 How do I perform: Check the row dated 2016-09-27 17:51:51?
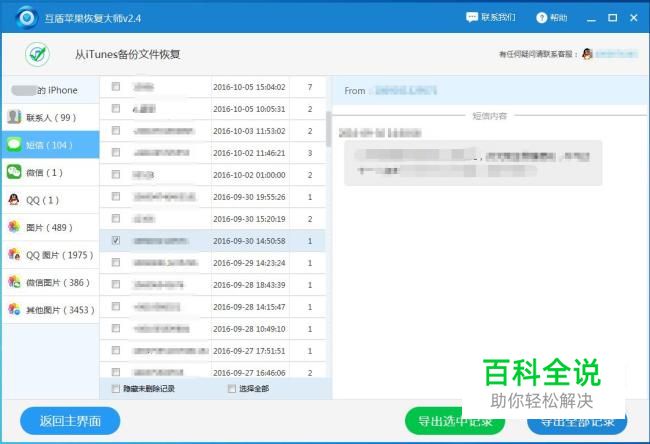tap(116, 350)
